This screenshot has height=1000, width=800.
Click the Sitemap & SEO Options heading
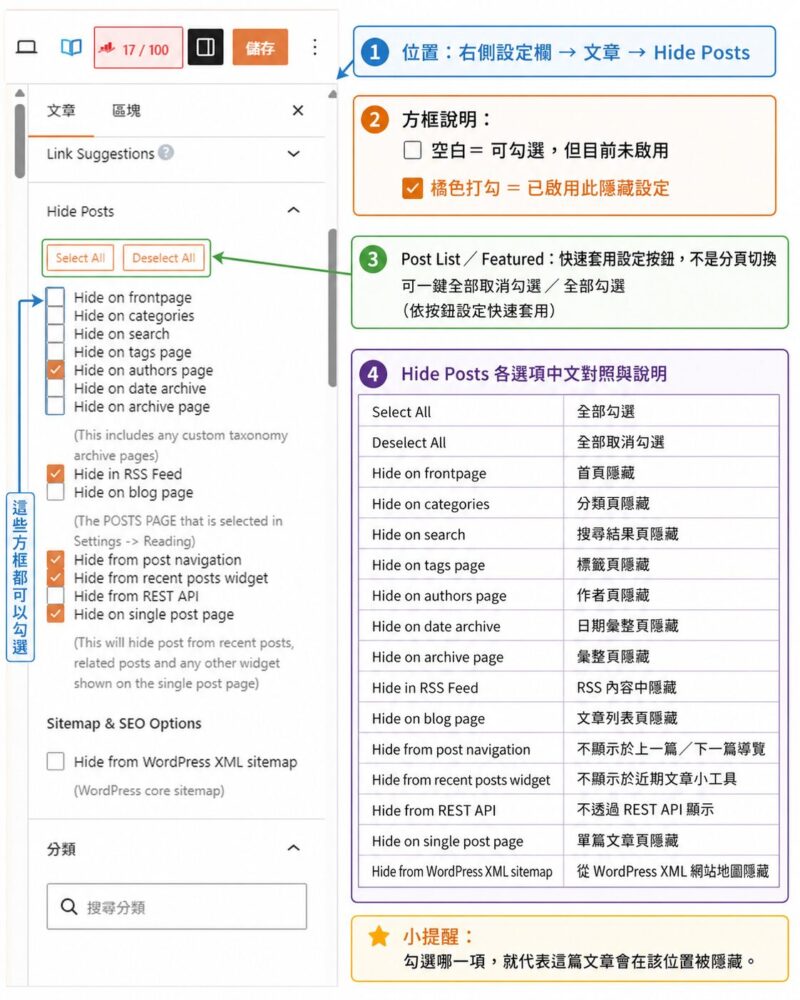(x=124, y=723)
